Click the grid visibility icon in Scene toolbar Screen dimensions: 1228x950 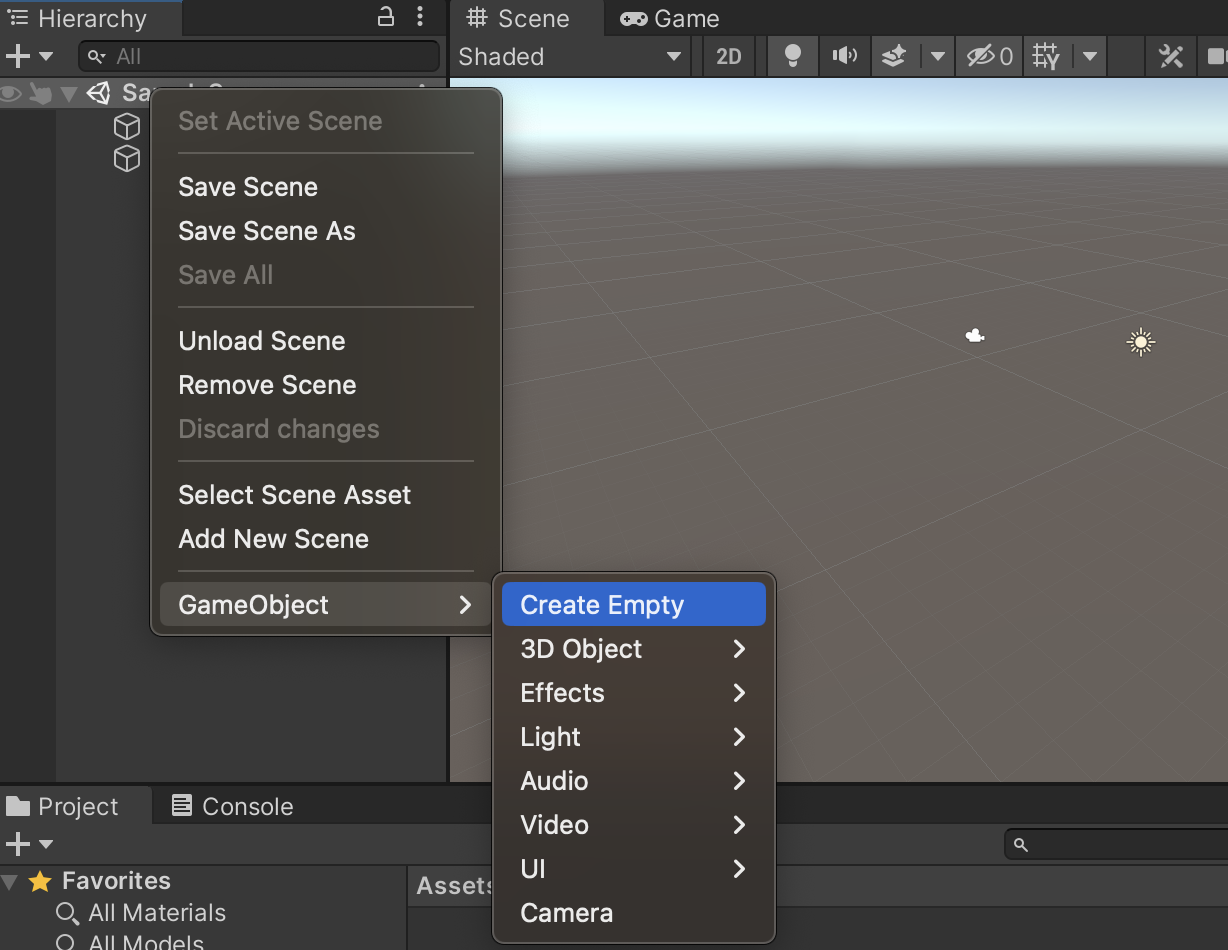click(x=1046, y=56)
